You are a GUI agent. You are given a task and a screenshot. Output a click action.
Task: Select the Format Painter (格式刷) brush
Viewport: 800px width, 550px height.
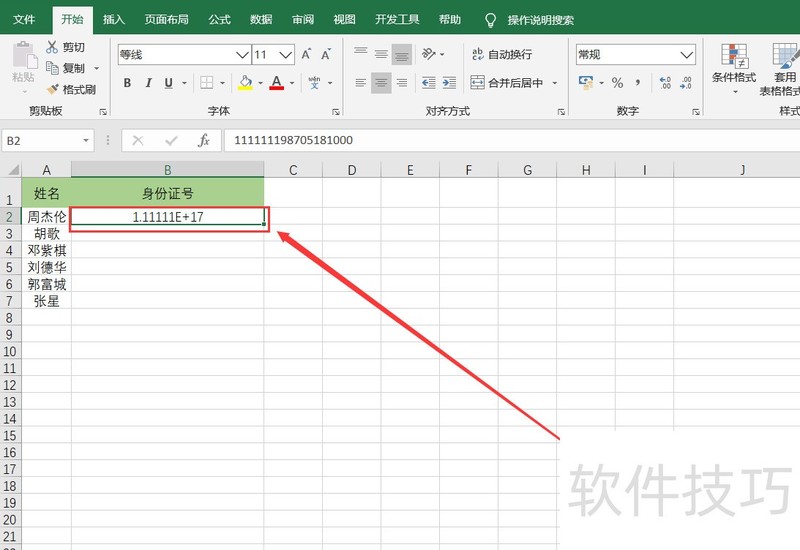(53, 89)
